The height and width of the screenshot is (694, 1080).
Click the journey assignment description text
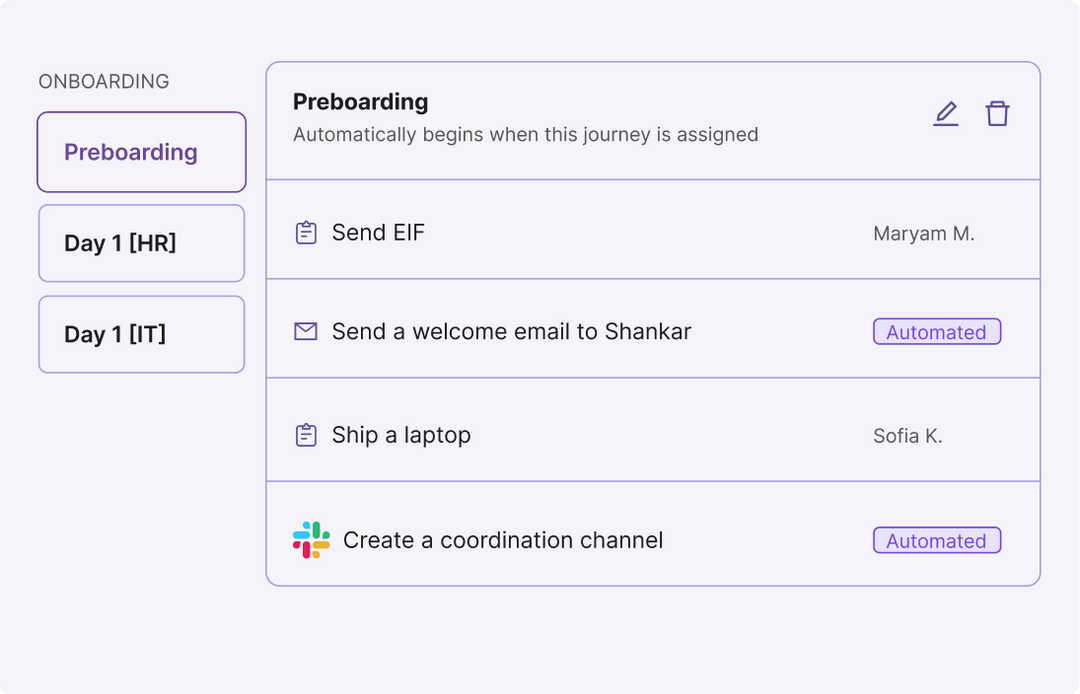pos(525,134)
